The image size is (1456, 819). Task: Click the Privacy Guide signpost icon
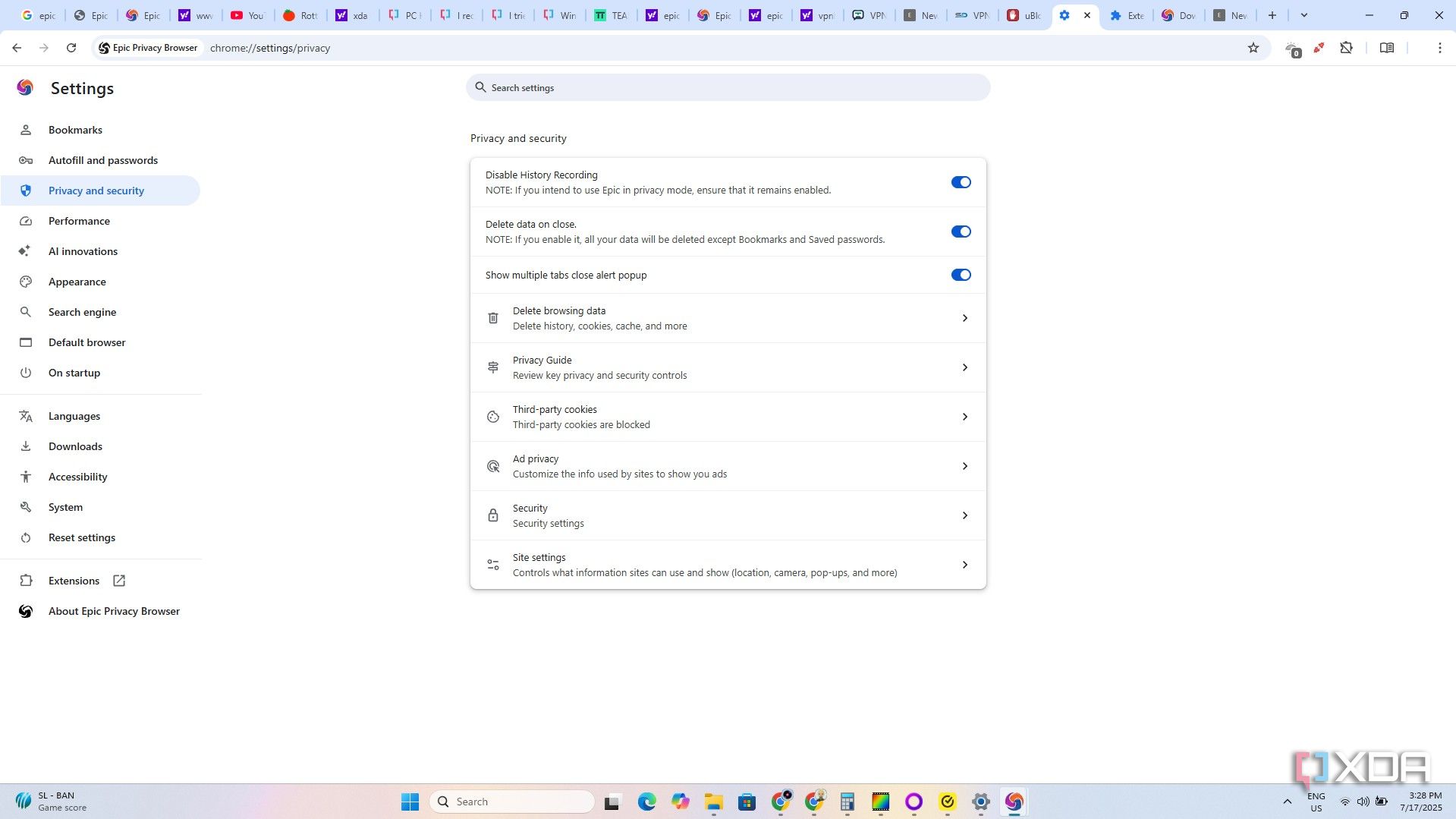(493, 367)
